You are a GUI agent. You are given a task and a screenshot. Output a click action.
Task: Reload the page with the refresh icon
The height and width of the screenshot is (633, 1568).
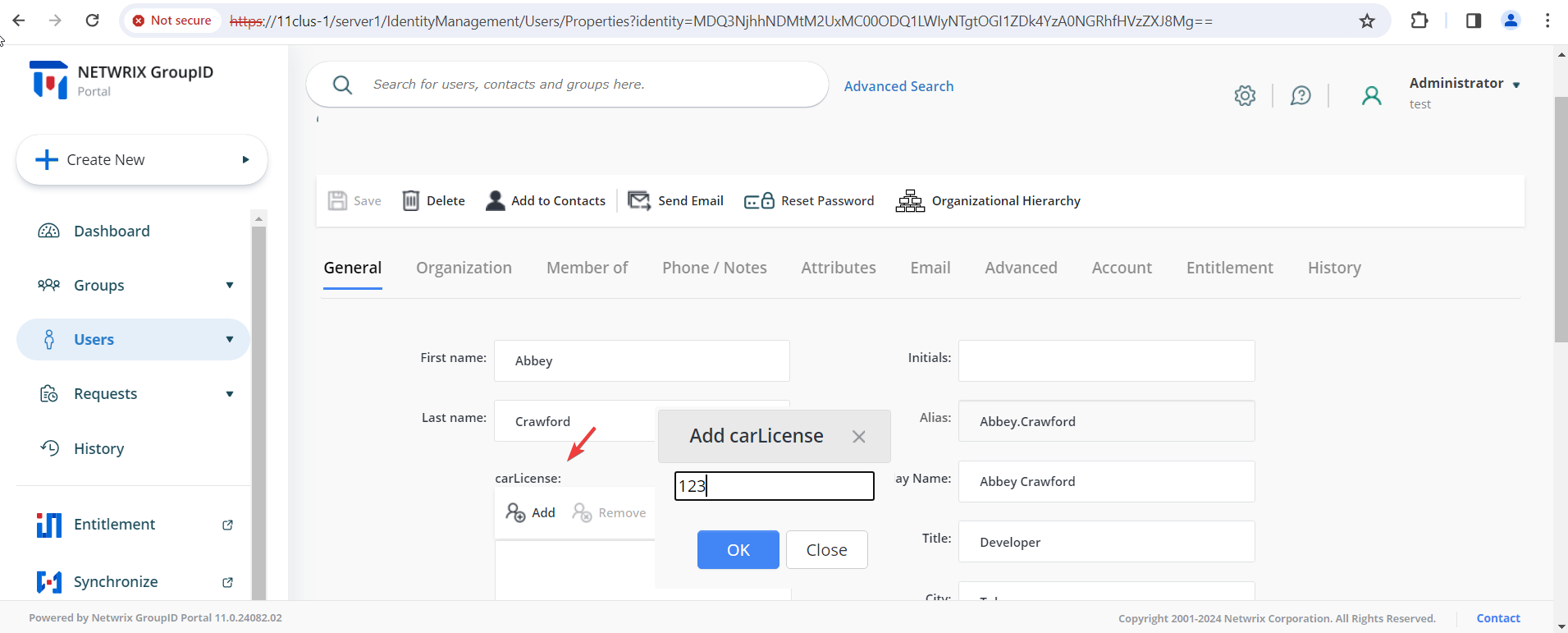pyautogui.click(x=92, y=21)
